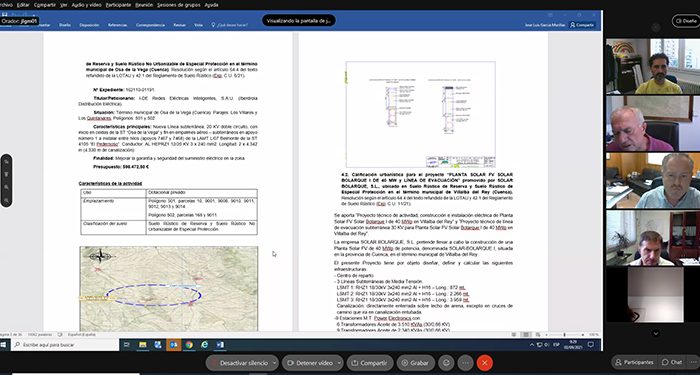Viewport: 700px width, 375px height.
Task: Switch to the Diseño tab in Word
Action: pos(65,25)
